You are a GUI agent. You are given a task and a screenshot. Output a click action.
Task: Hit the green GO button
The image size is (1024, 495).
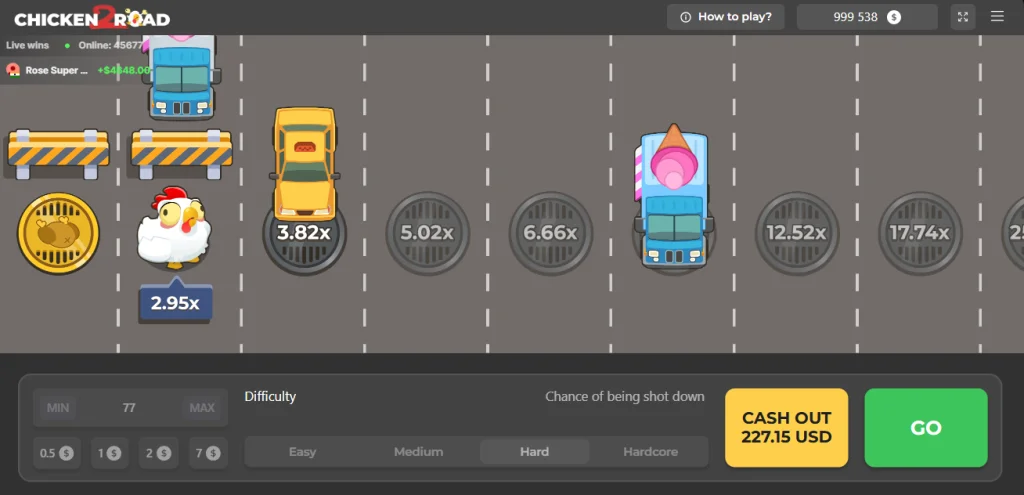point(926,428)
